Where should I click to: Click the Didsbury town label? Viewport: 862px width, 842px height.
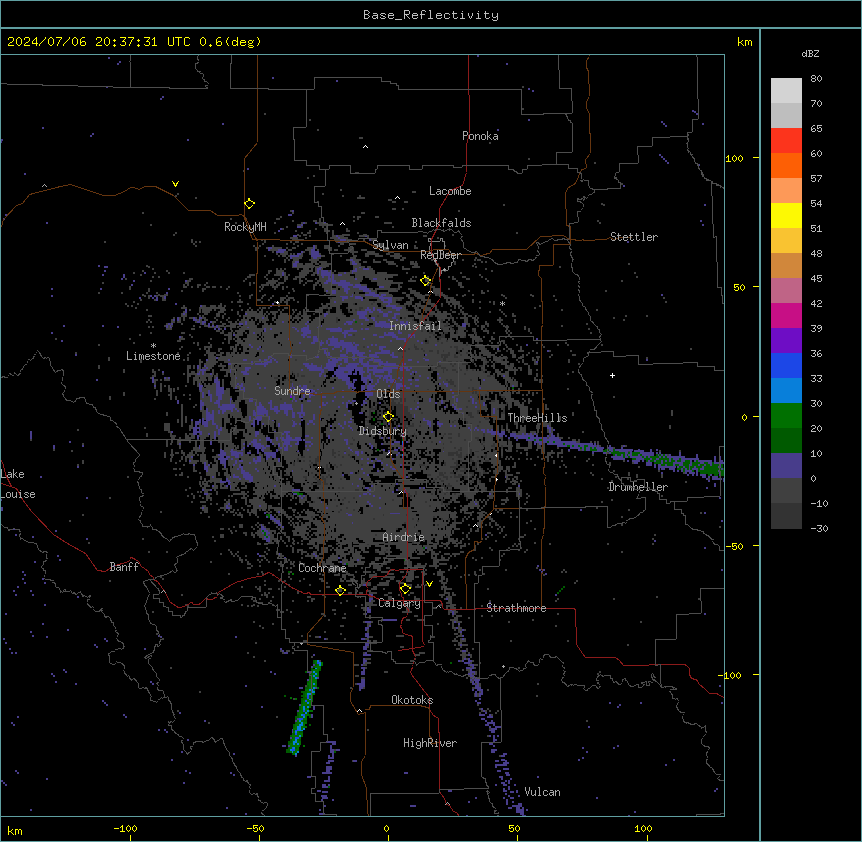coord(383,431)
